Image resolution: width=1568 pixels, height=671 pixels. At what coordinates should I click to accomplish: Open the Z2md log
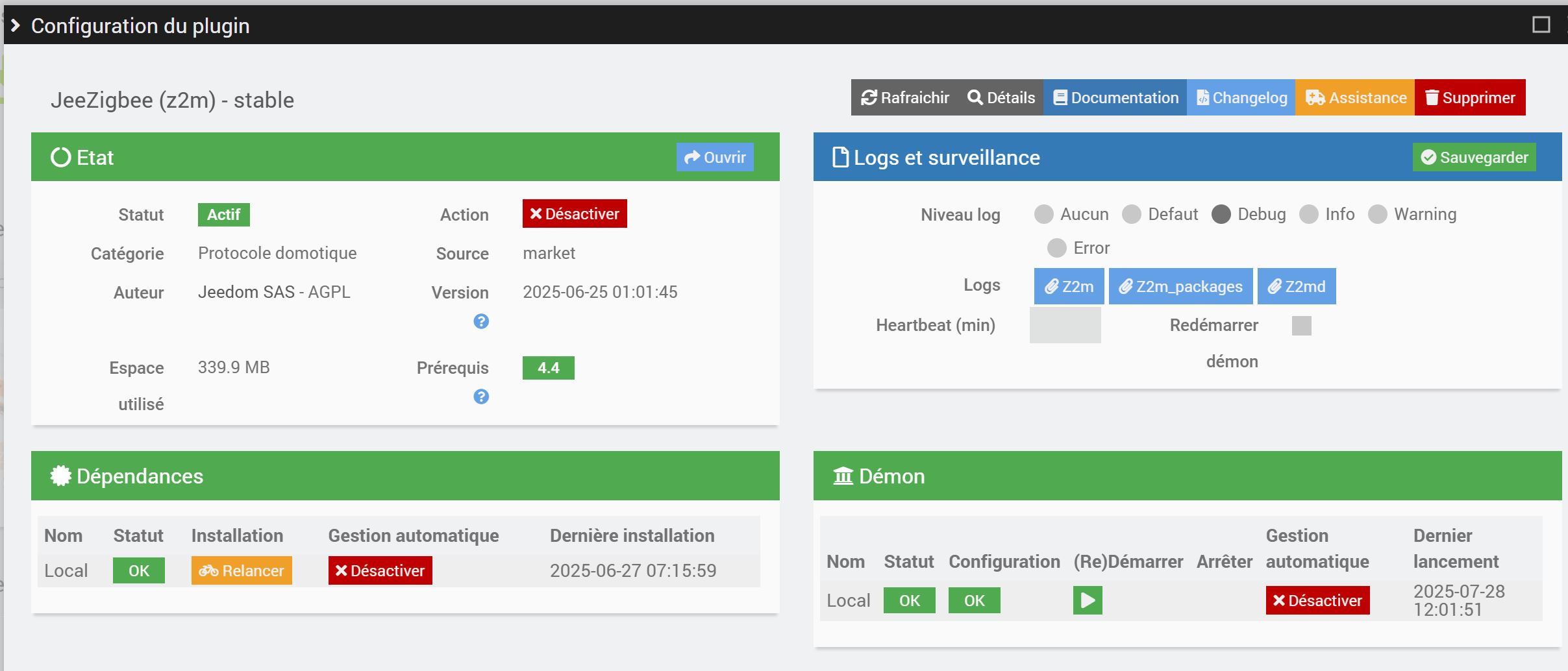click(x=1297, y=286)
